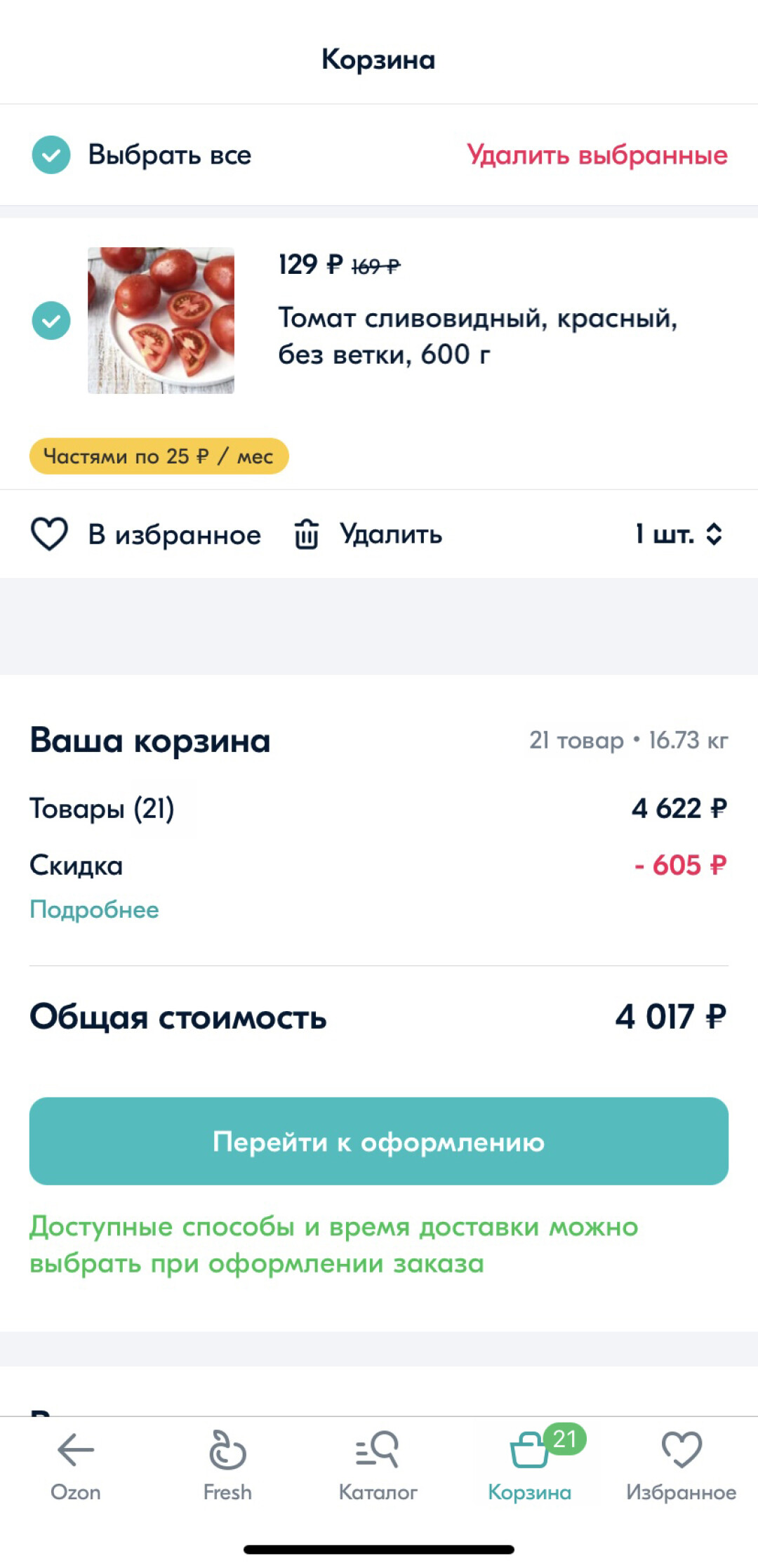
Task: Open the tomato product thumbnail
Action: pos(161,320)
